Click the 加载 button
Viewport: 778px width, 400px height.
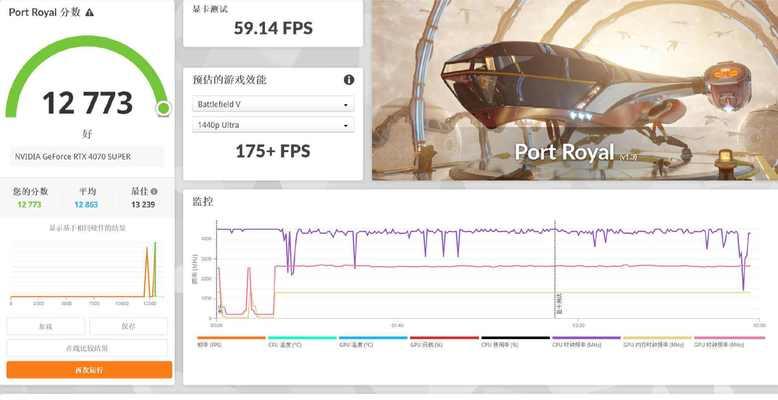(46, 326)
